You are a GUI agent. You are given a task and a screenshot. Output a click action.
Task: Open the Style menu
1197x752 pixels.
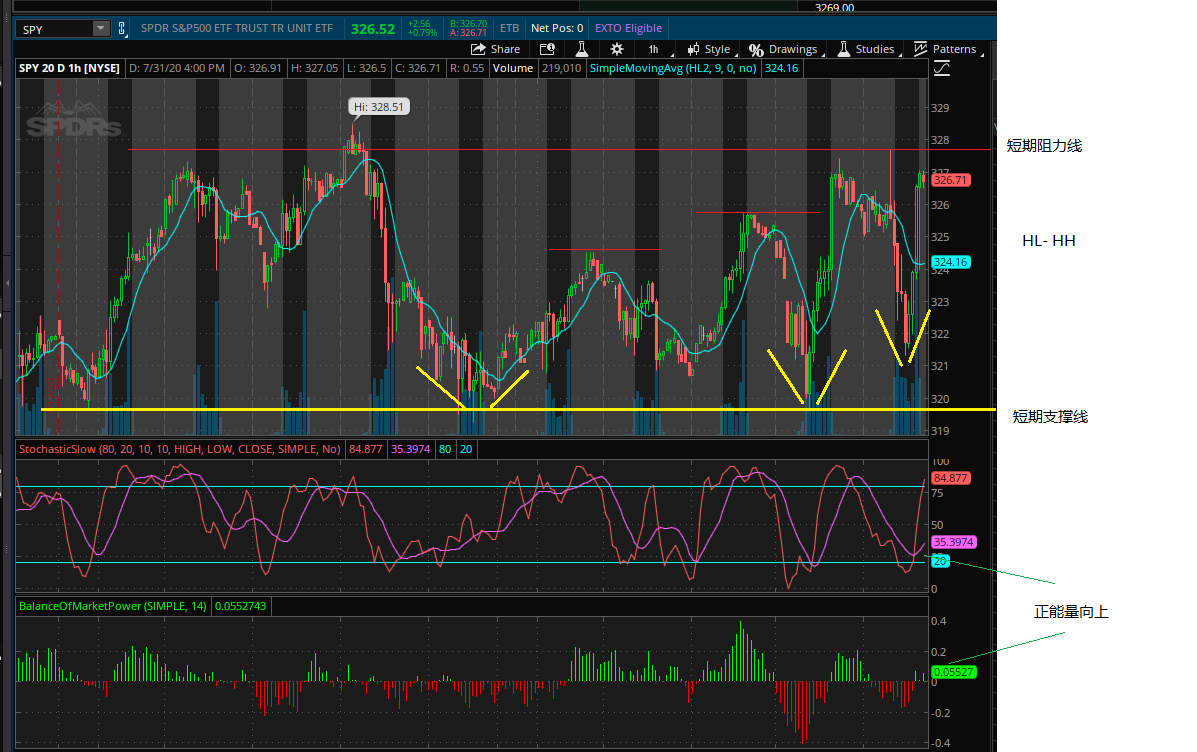click(x=711, y=49)
